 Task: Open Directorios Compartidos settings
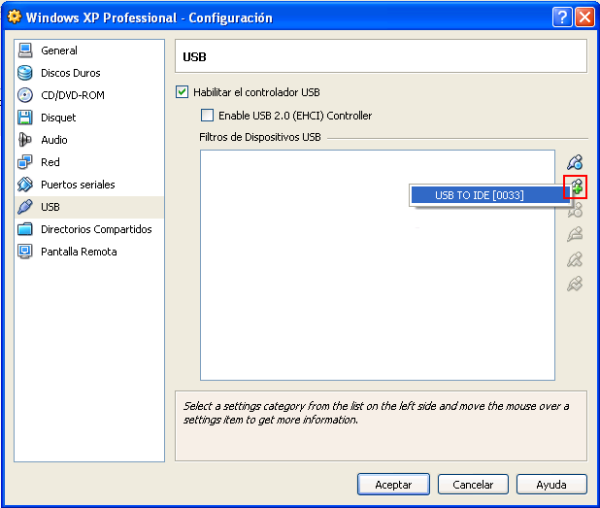[x=96, y=229]
